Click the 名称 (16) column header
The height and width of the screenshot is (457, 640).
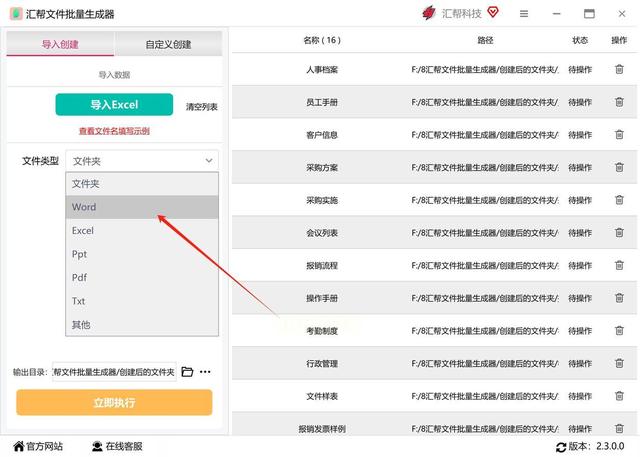click(x=322, y=40)
